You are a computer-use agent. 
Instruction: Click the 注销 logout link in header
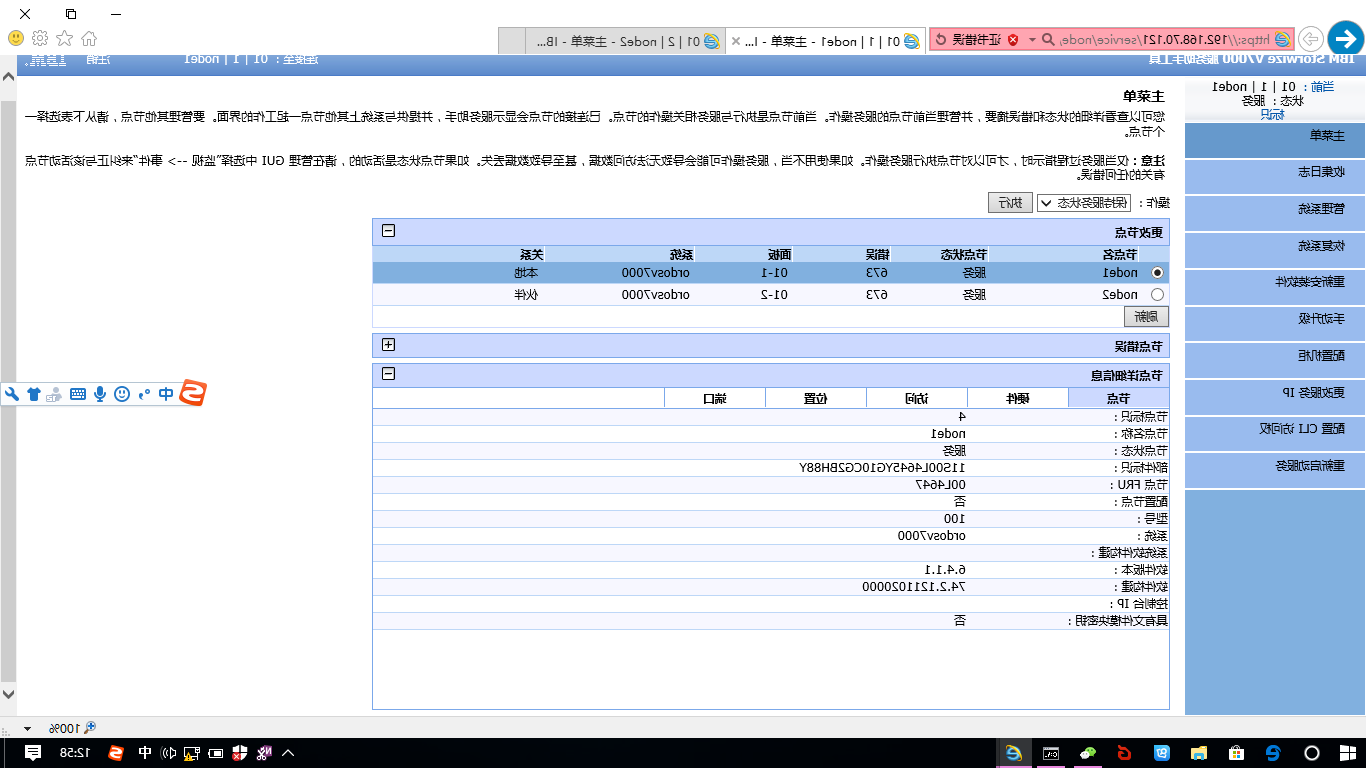100,60
